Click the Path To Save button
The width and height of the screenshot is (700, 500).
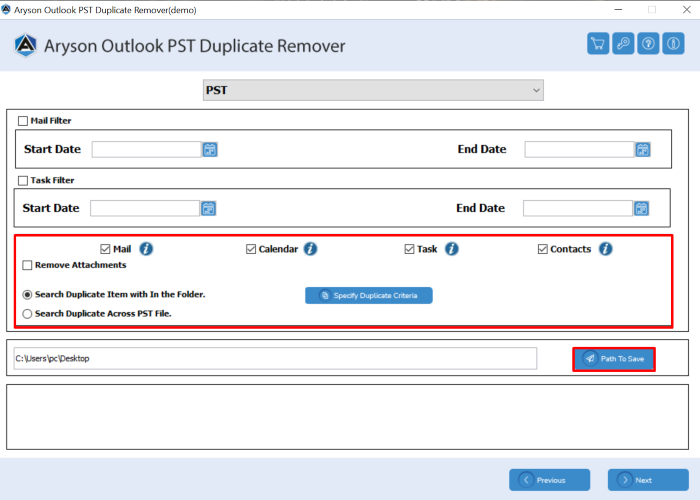point(614,359)
